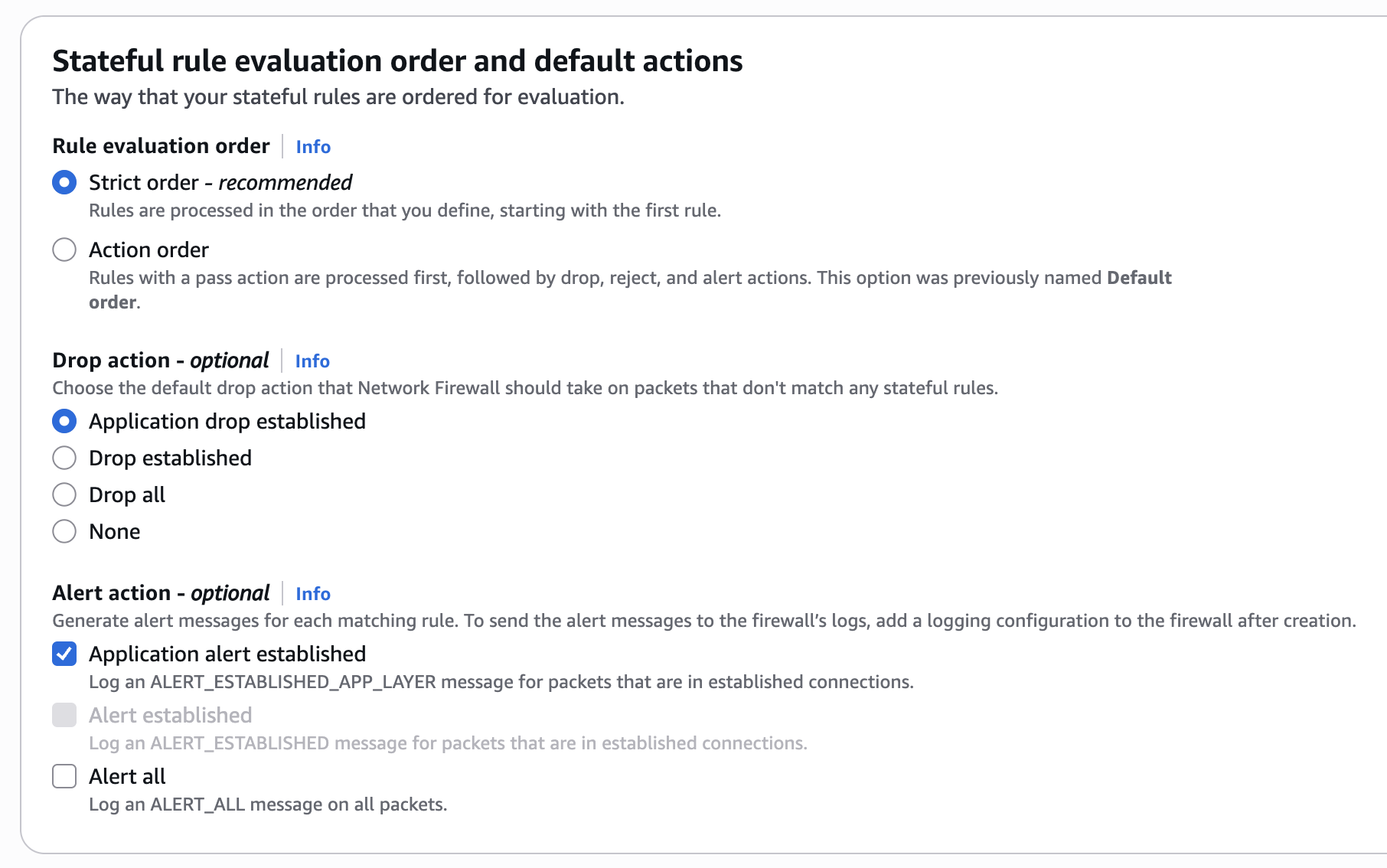Click the Action order description paragraph
Viewport: 1387px width, 868px height.
pyautogui.click(x=629, y=279)
